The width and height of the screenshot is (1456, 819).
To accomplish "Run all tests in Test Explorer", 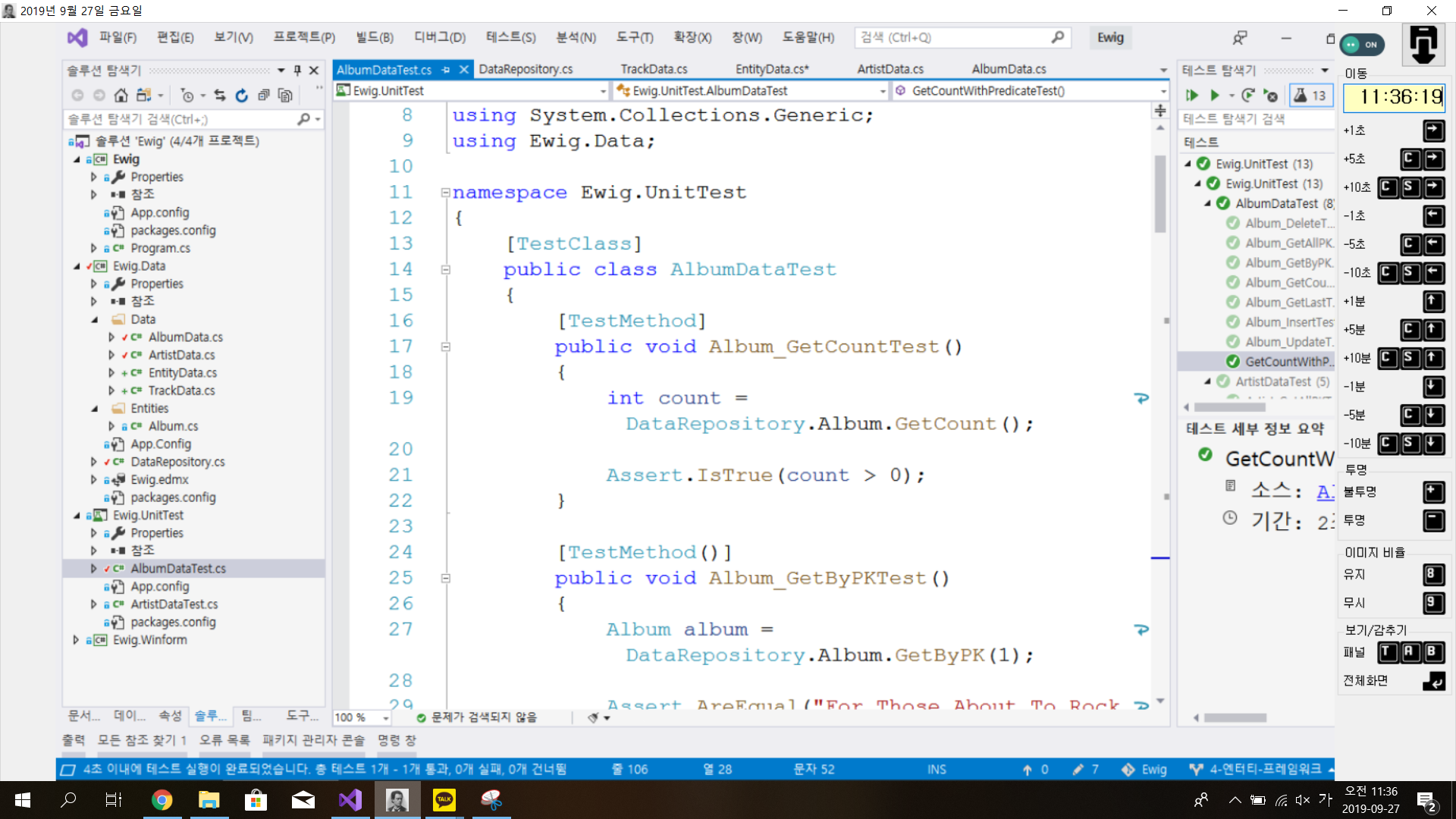I will coord(1191,96).
